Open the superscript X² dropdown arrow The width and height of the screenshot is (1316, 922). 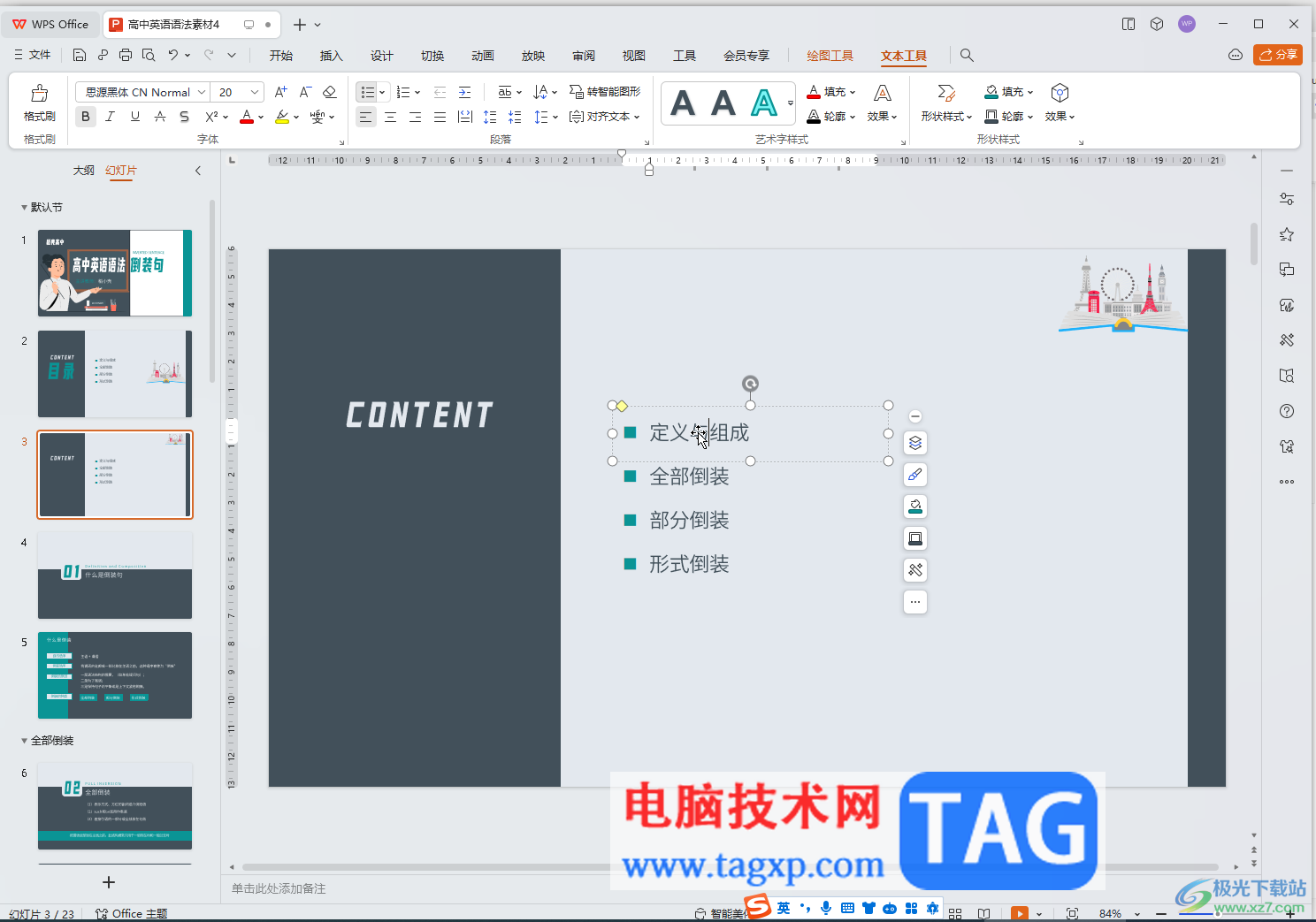coord(226,117)
